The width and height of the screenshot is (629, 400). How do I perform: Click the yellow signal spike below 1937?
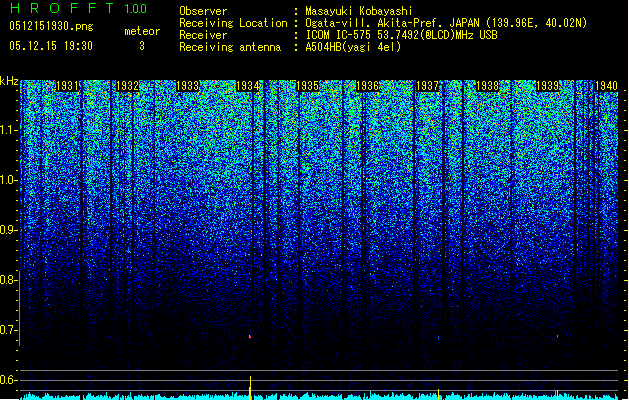[438, 394]
